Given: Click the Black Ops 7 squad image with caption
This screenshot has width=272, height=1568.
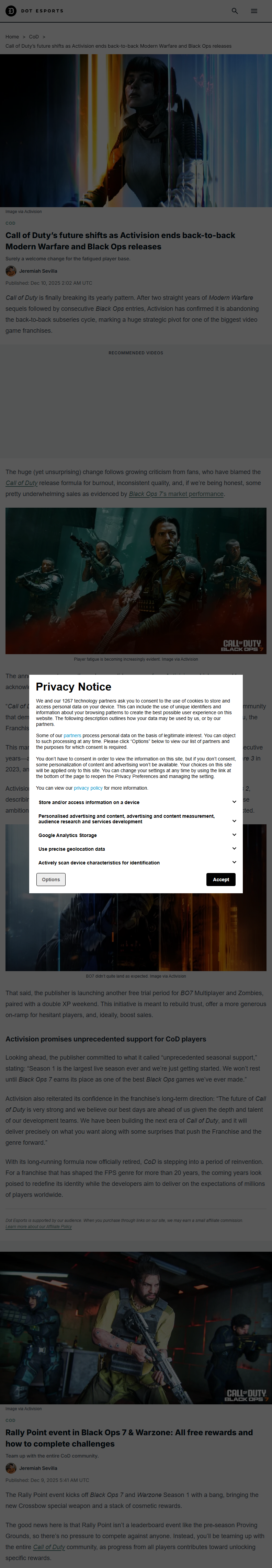Looking at the screenshot, I should [x=136, y=581].
